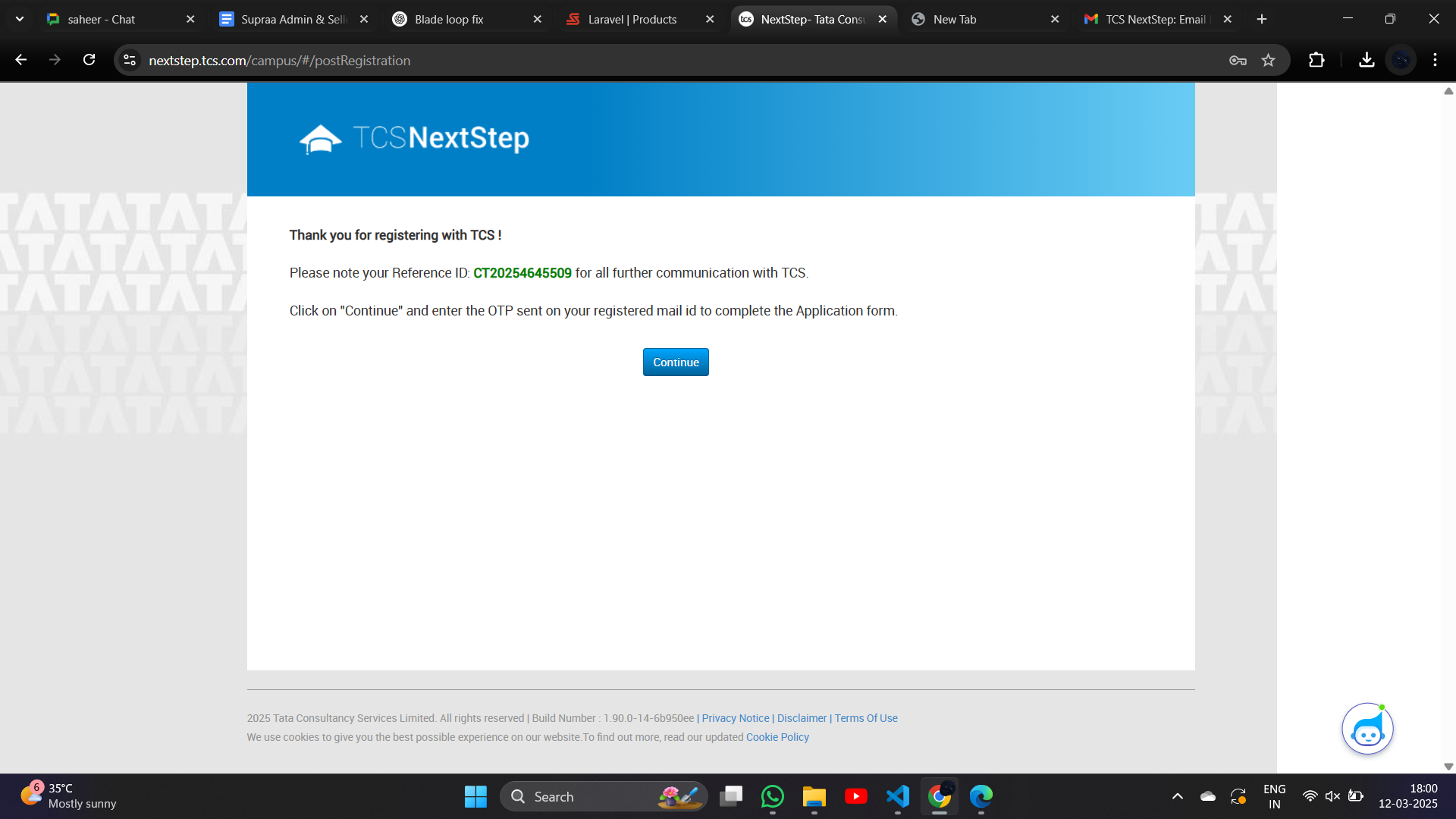This screenshot has width=1456, height=819.
Task: Expand the tab search dropdown arrow
Action: pyautogui.click(x=20, y=19)
